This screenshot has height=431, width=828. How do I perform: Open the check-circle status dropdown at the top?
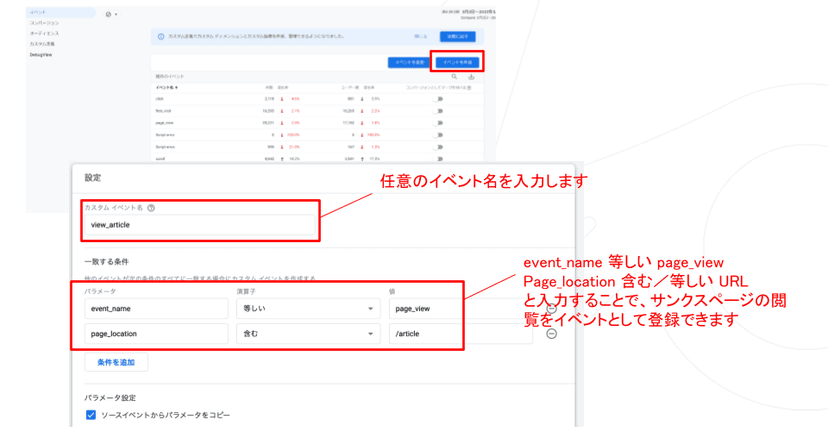[111, 14]
